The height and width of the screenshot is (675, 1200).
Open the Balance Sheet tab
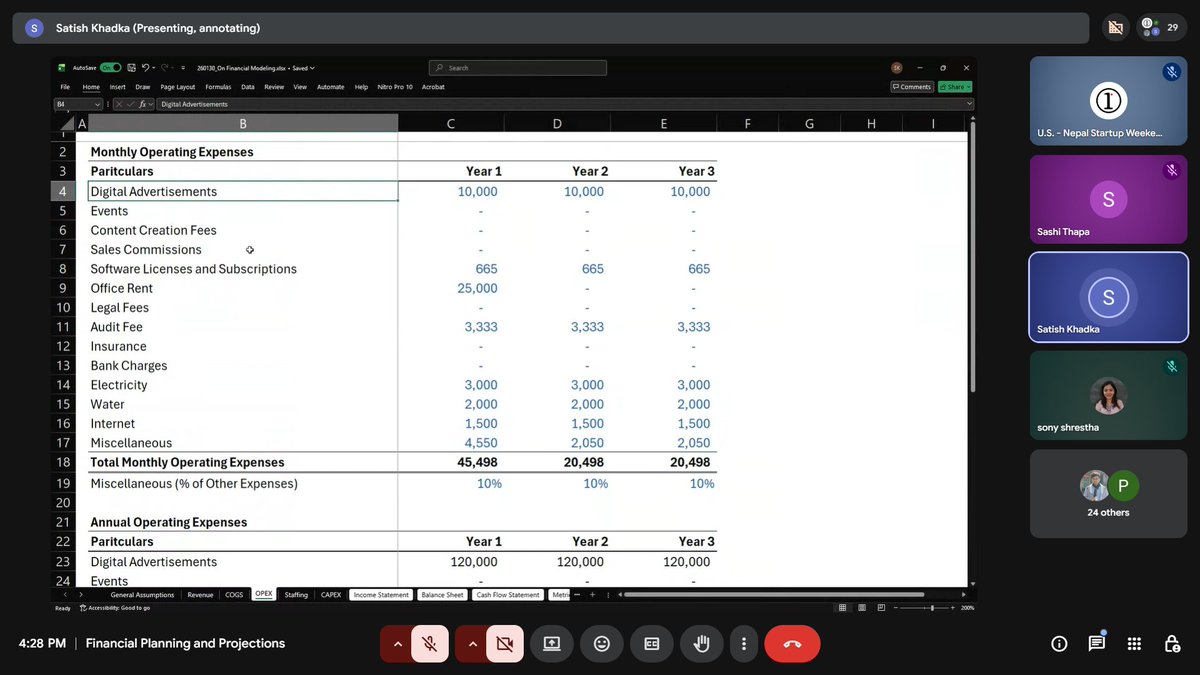pos(442,595)
